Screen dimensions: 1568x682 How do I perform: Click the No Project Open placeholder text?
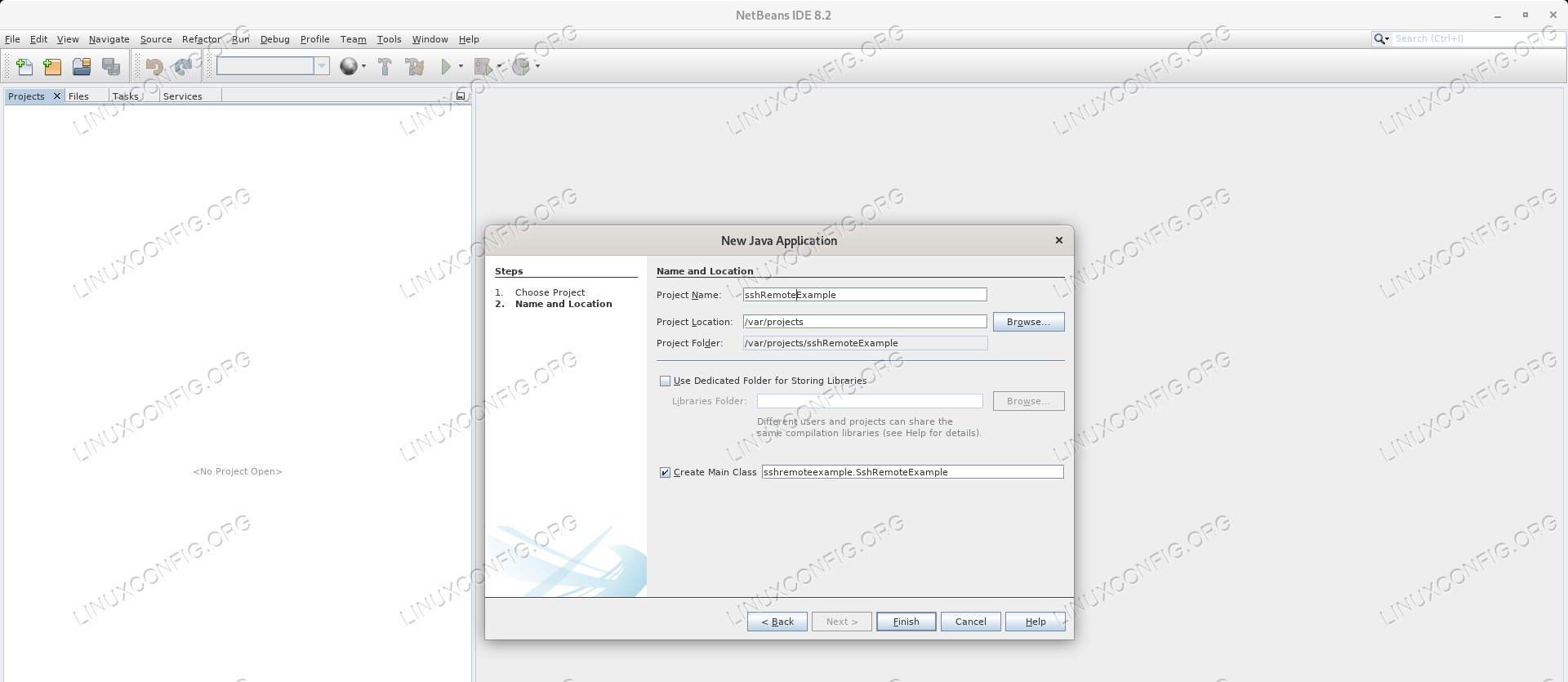click(x=238, y=471)
